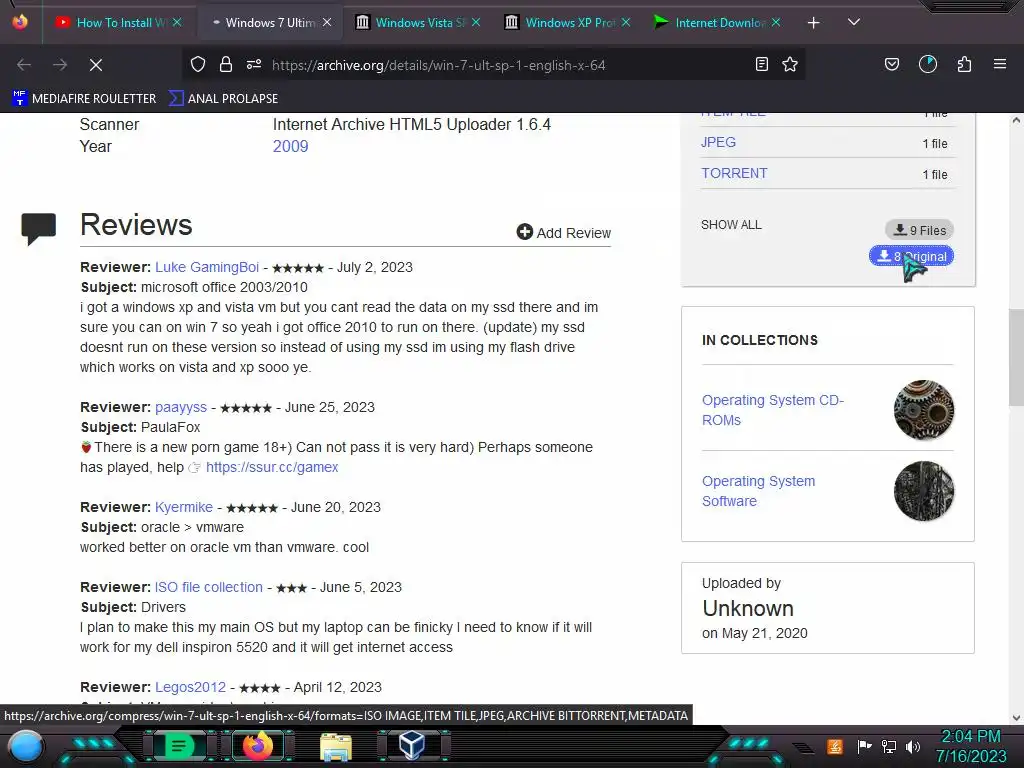Open reviewer paayyss profile
Viewport: 1024px width, 768px height.
tap(181, 407)
